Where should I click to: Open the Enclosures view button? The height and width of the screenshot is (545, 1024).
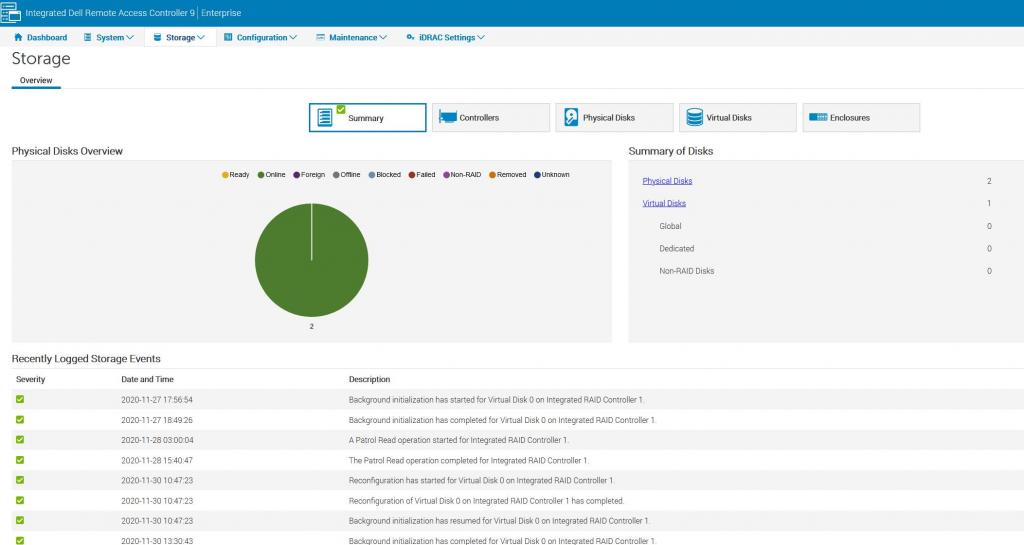click(861, 117)
